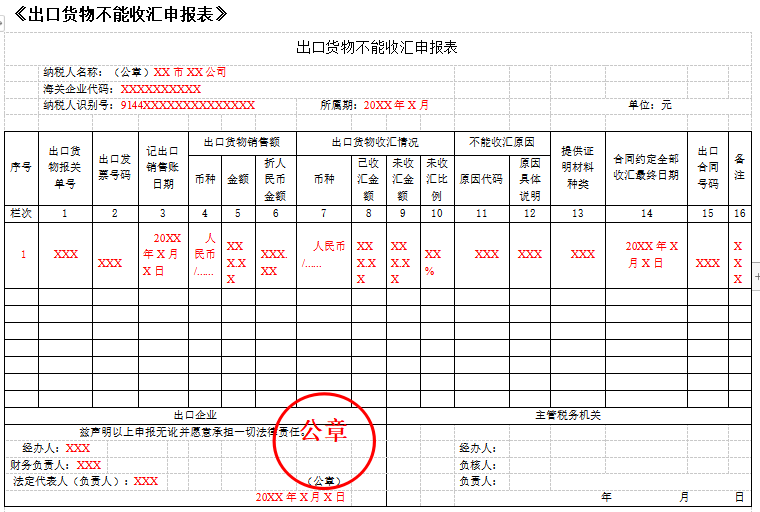Select the 出口货物报关单号 header cell
The image size is (760, 512).
[x=65, y=167]
